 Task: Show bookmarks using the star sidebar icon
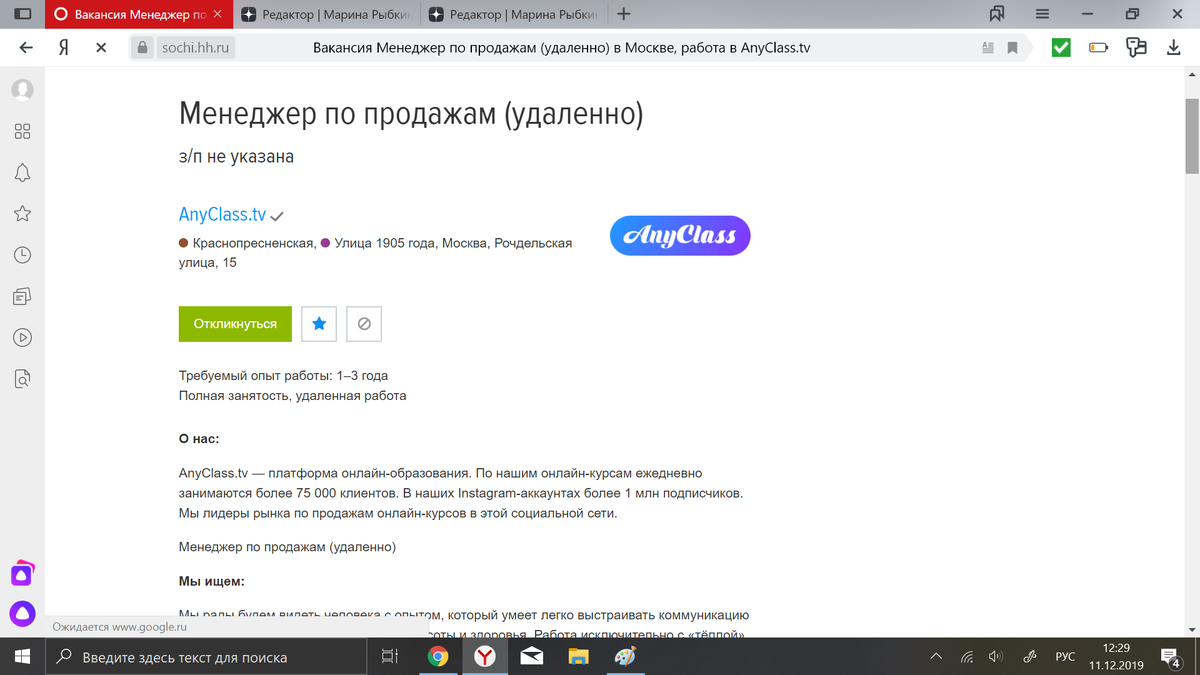[x=22, y=213]
